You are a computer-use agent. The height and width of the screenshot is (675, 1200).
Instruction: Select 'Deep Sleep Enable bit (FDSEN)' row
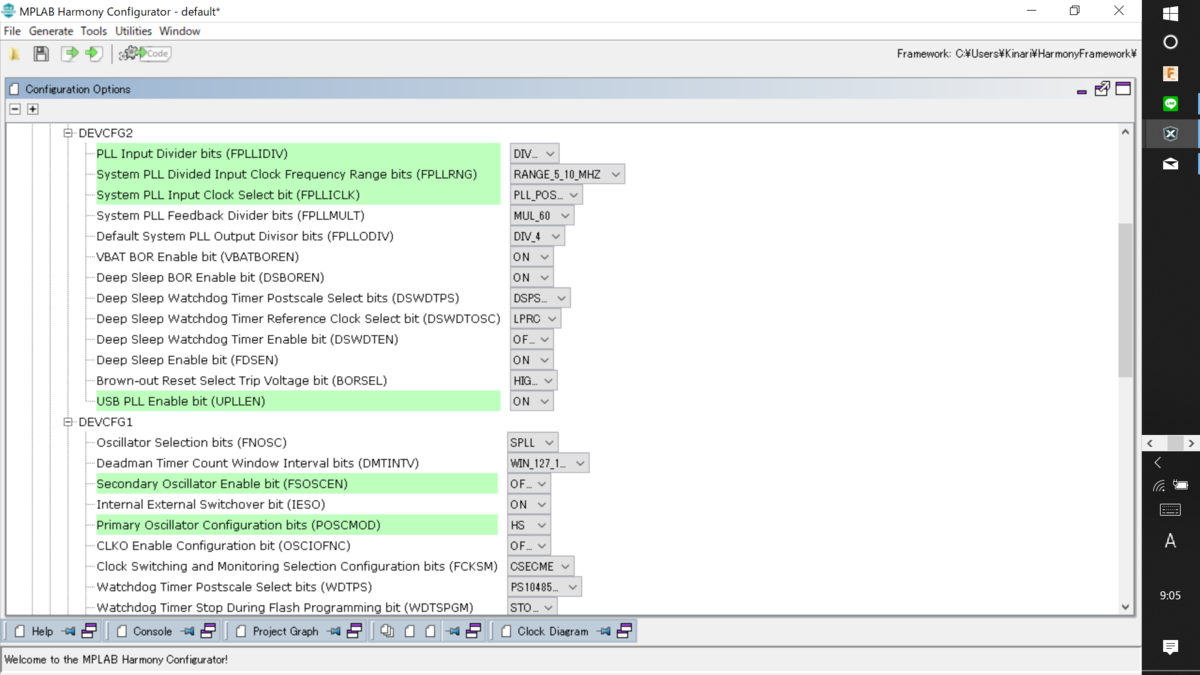pyautogui.click(x=187, y=360)
